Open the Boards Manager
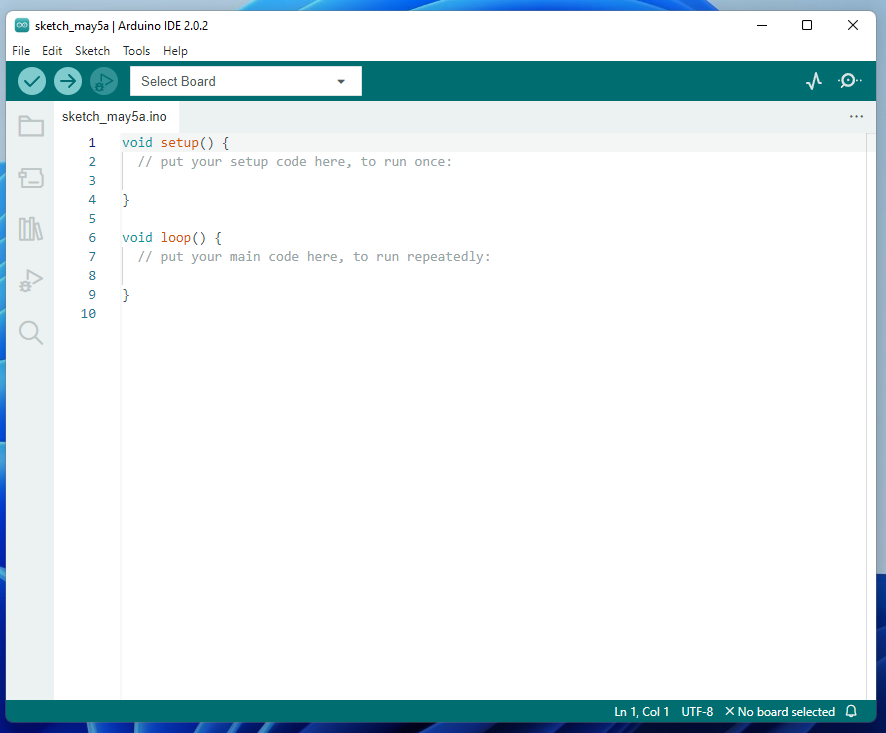886x733 pixels. pos(30,178)
